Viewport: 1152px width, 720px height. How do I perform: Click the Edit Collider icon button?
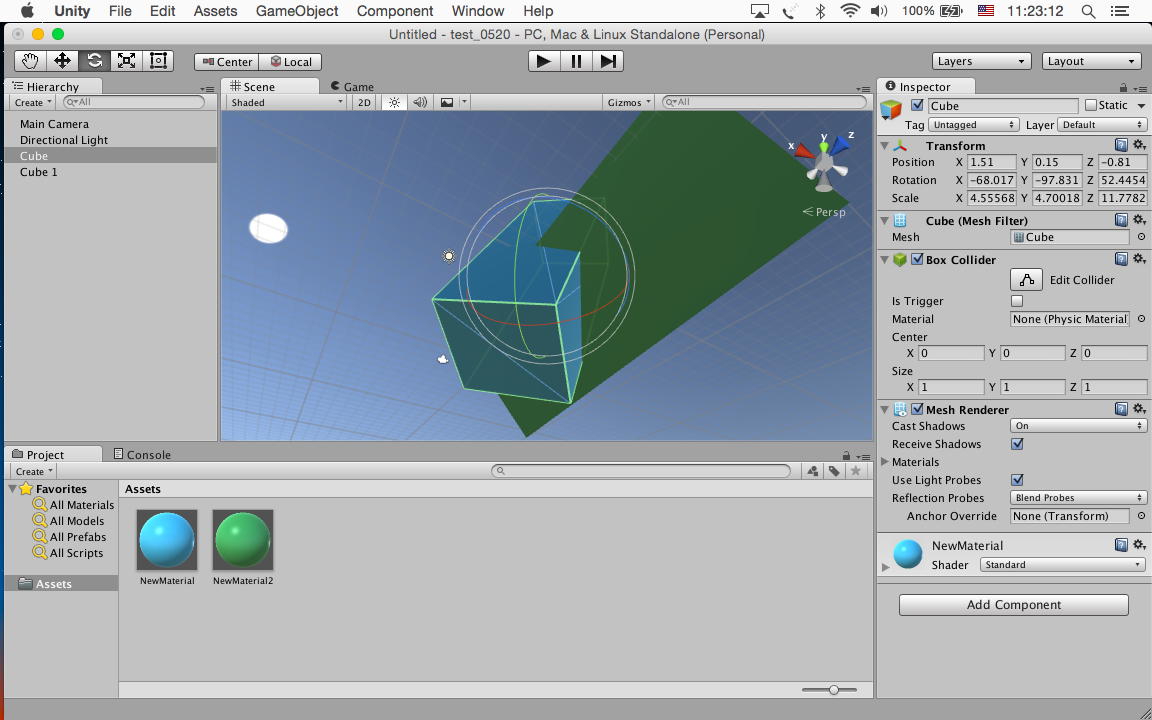[x=1026, y=280]
